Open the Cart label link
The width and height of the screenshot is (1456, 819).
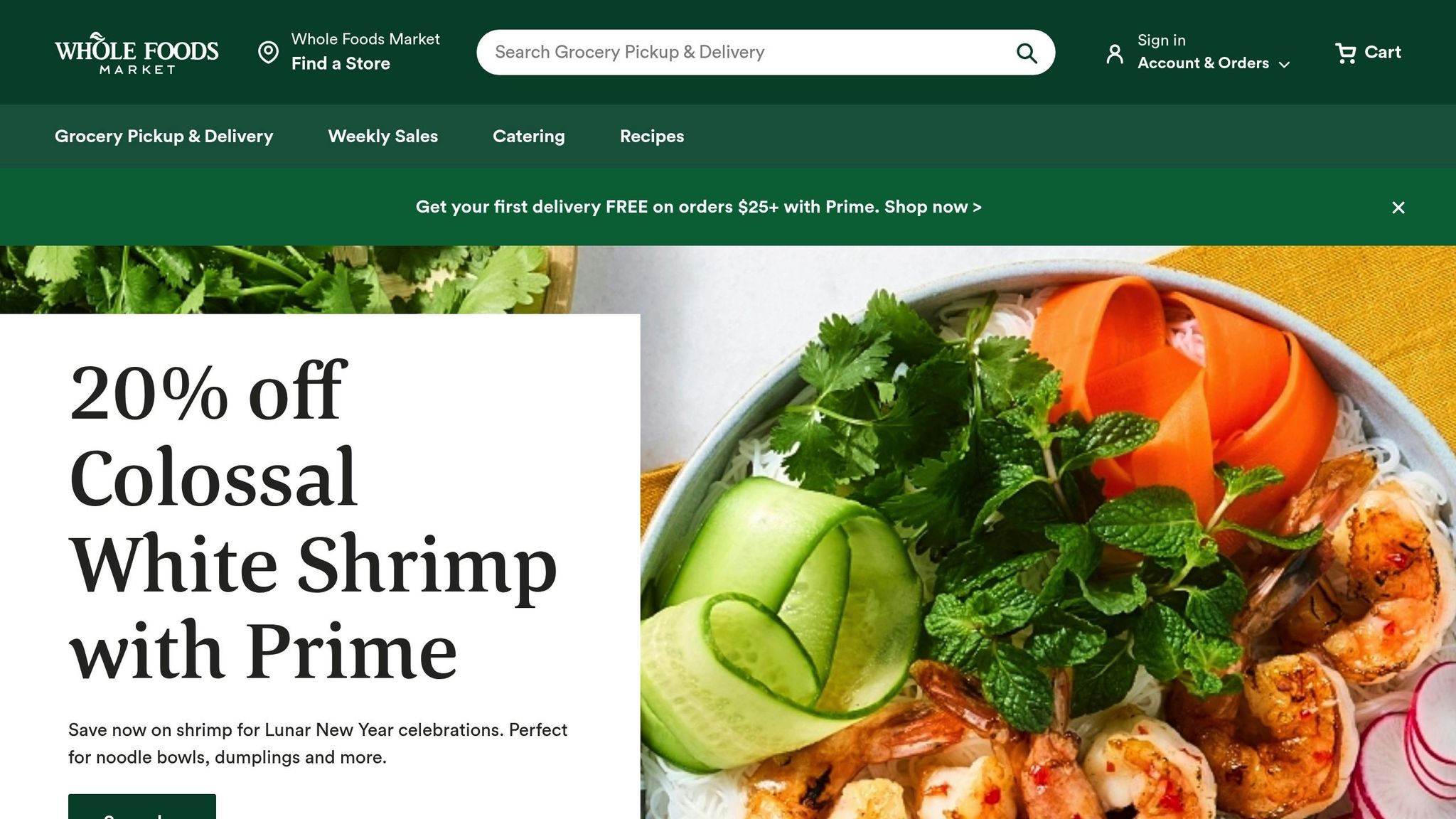[x=1383, y=52]
